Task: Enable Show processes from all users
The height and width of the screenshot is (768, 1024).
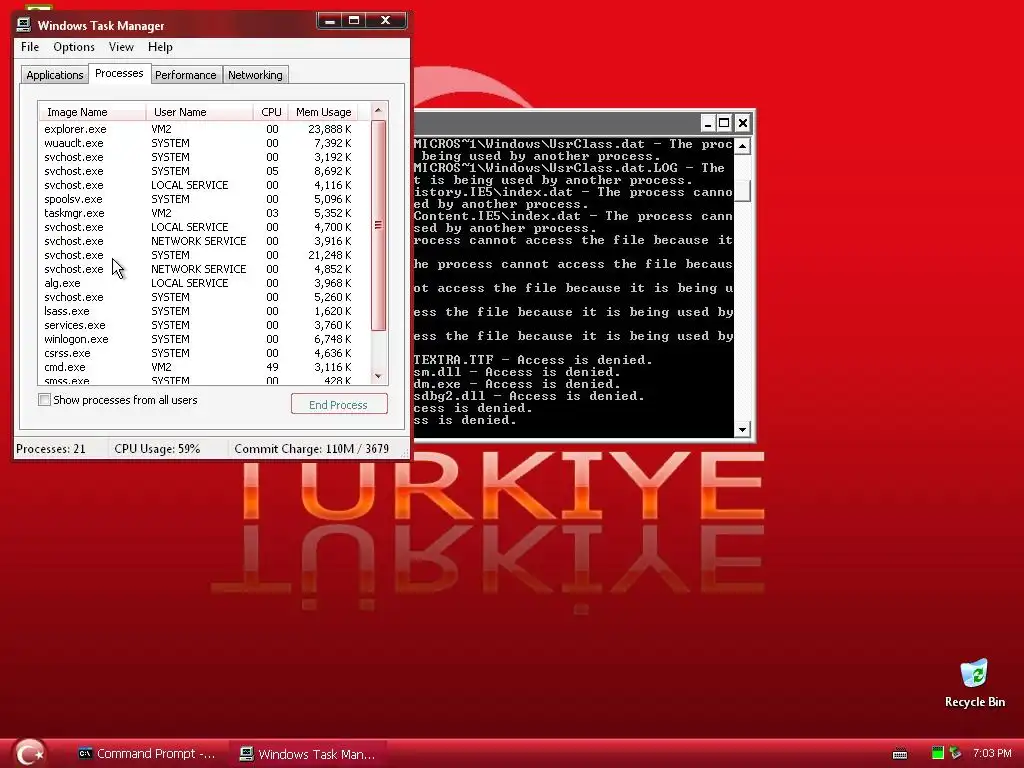Action: point(44,400)
